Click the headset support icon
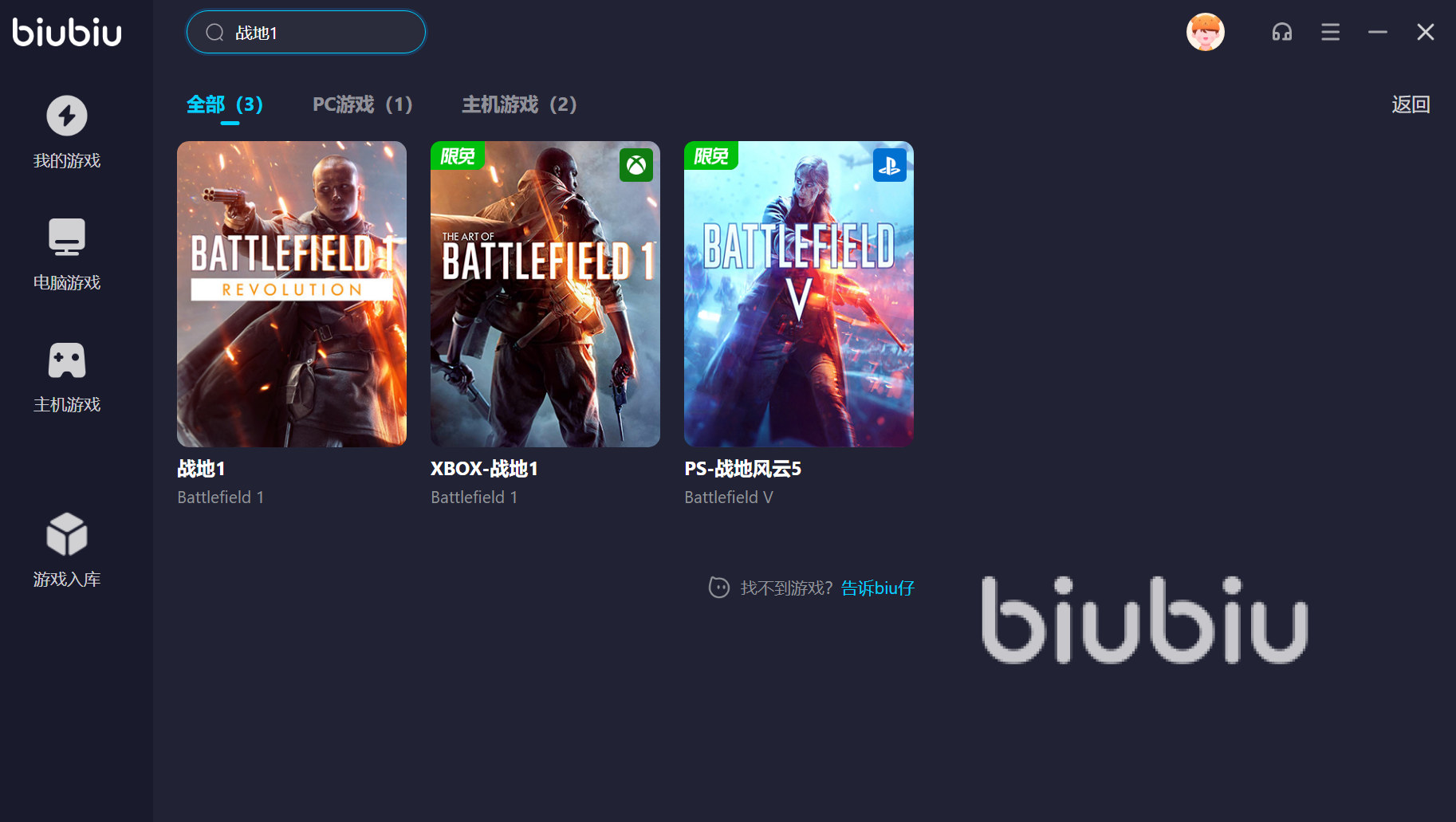1456x822 pixels. [1282, 32]
